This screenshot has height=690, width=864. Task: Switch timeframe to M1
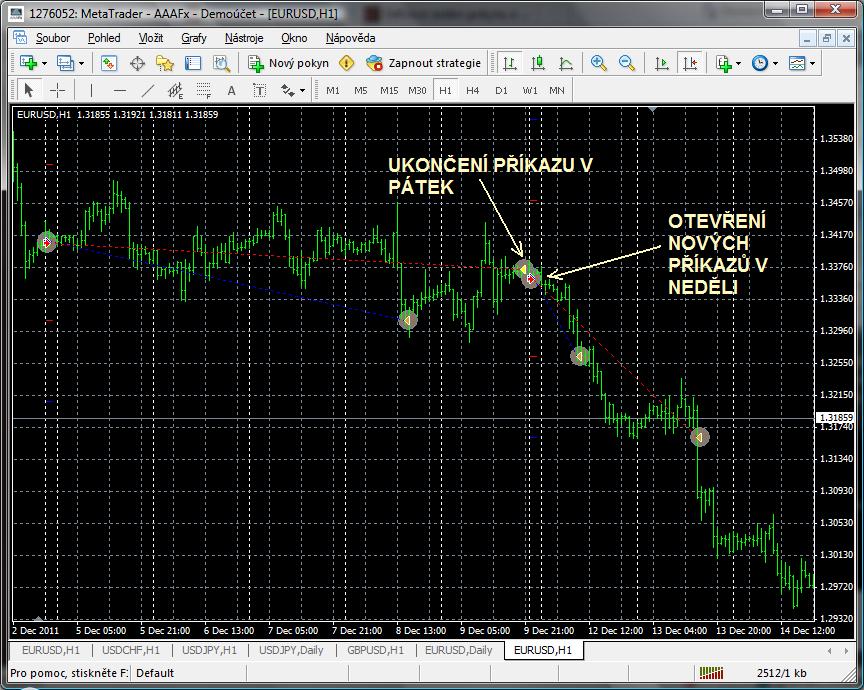click(x=333, y=90)
